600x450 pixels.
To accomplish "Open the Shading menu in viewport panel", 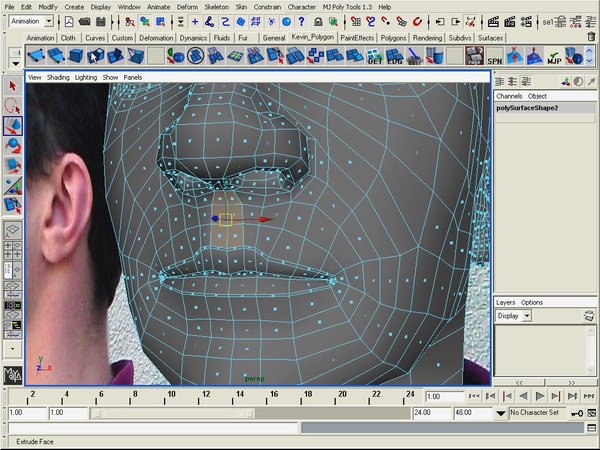I will [58, 77].
